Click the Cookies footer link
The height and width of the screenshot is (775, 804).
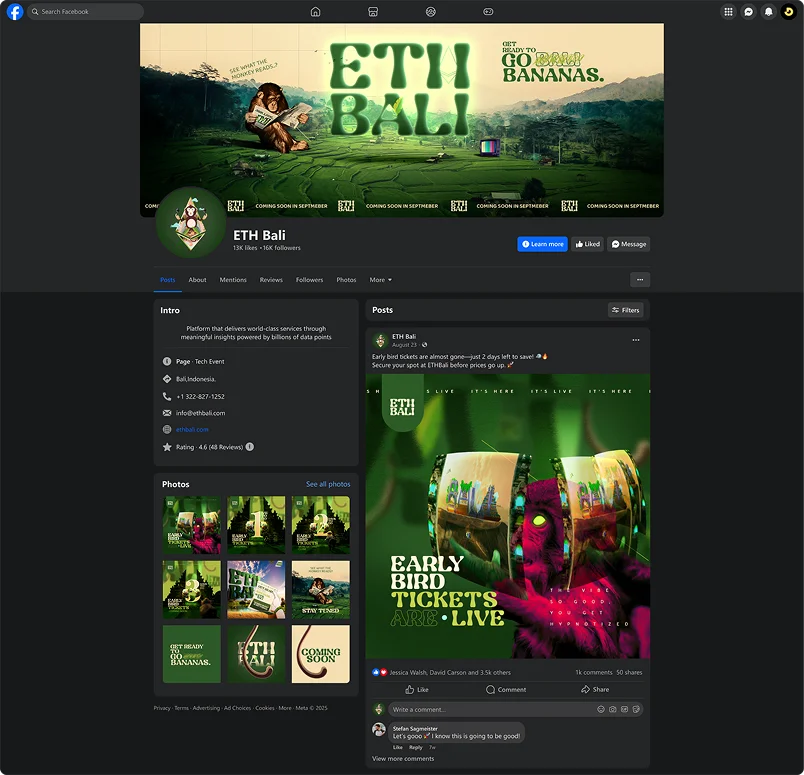coord(265,708)
